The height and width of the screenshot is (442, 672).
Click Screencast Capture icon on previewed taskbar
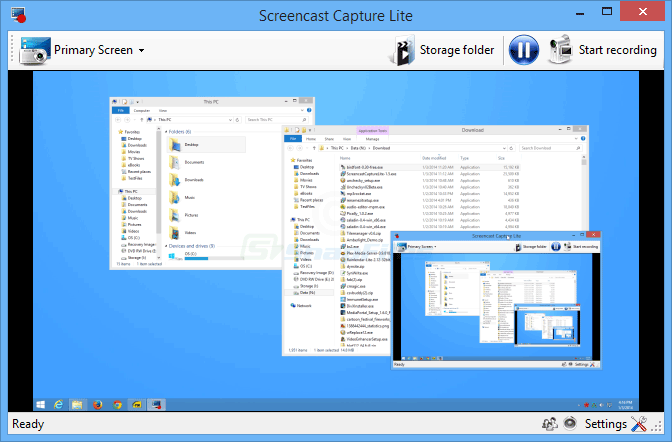(x=157, y=404)
